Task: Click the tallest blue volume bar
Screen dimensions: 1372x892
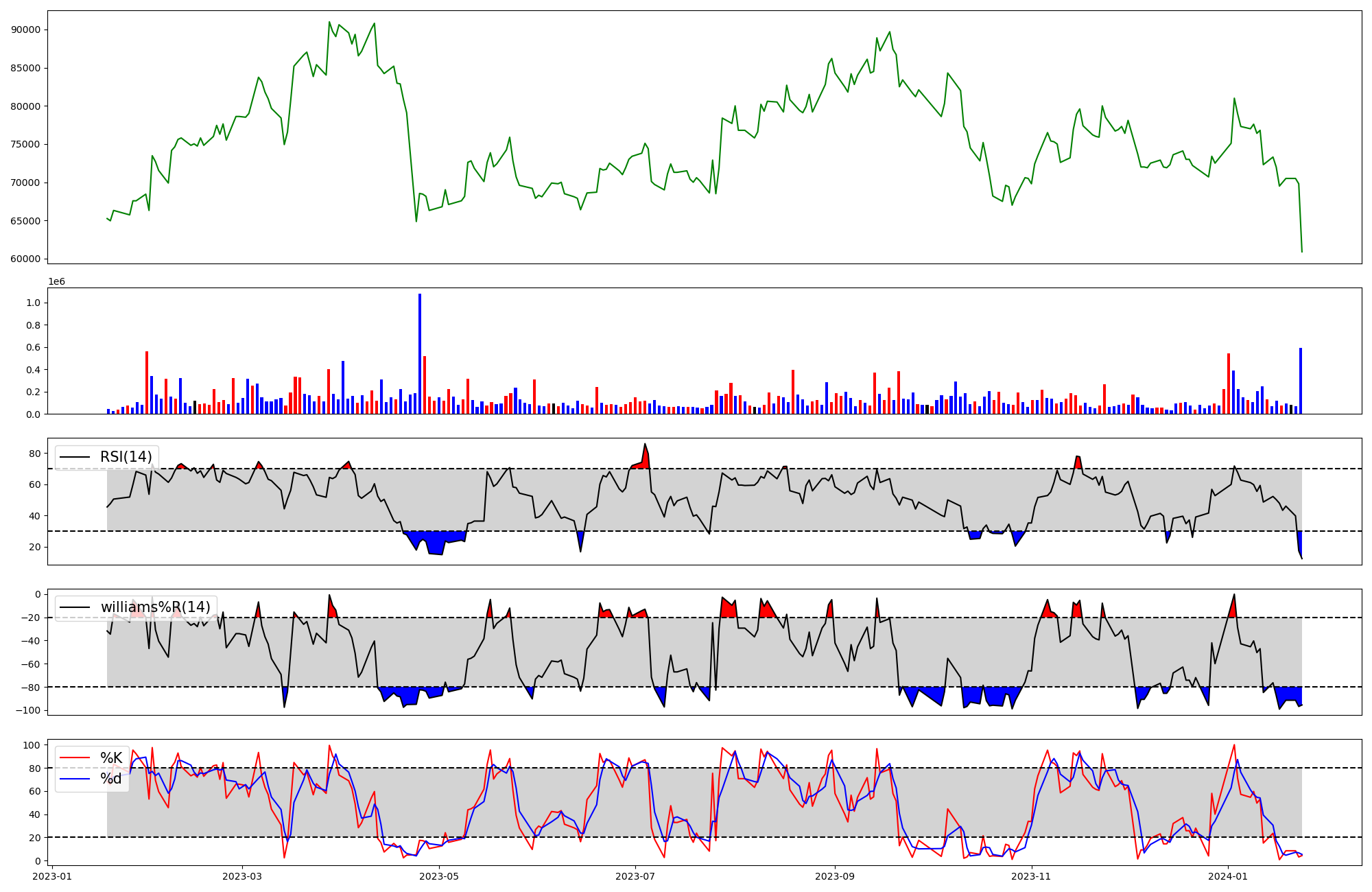Action: tap(420, 353)
